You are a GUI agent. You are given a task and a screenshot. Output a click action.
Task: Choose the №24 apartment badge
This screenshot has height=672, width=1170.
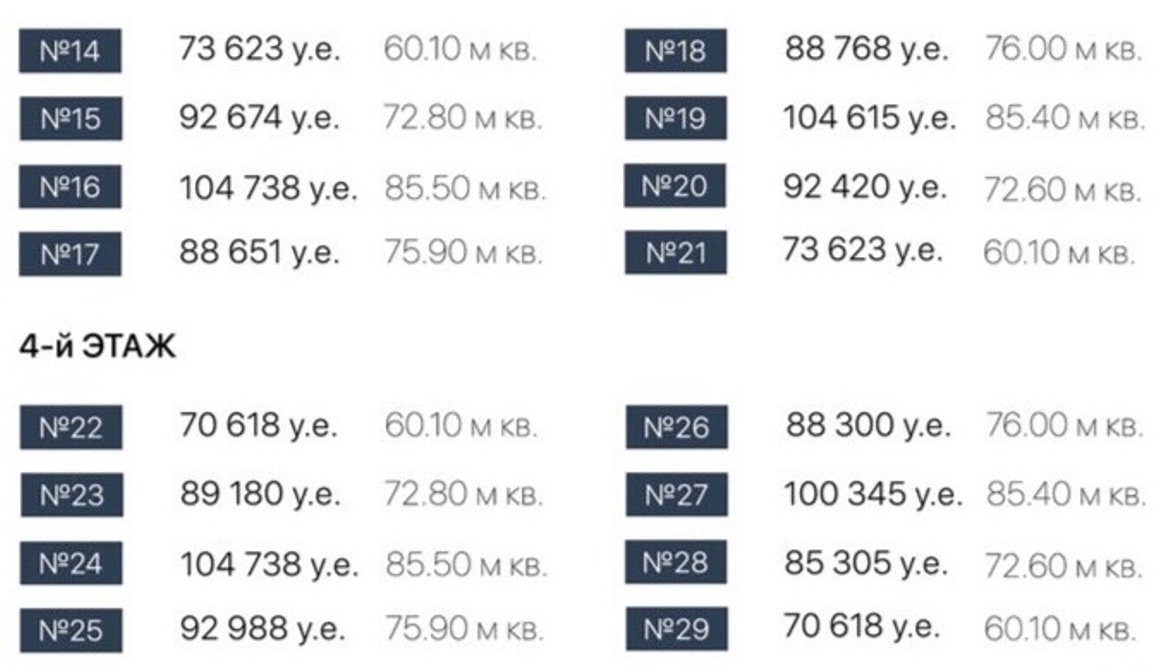[70, 565]
